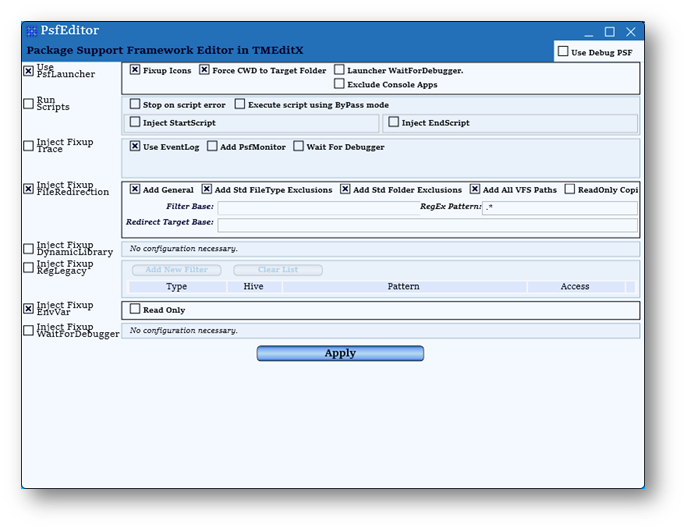
Task: Close the PsfEditor window
Action: click(630, 32)
